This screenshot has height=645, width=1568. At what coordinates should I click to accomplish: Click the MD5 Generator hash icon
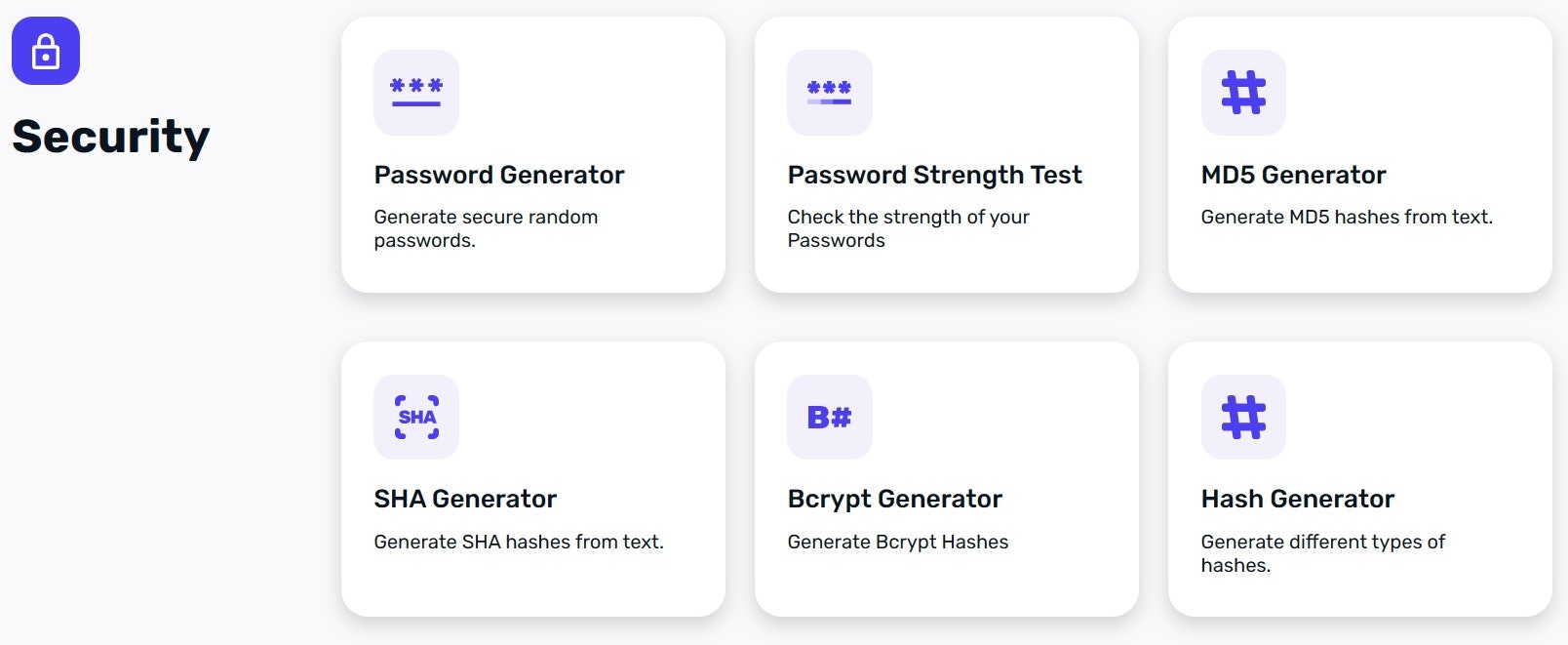(x=1243, y=93)
